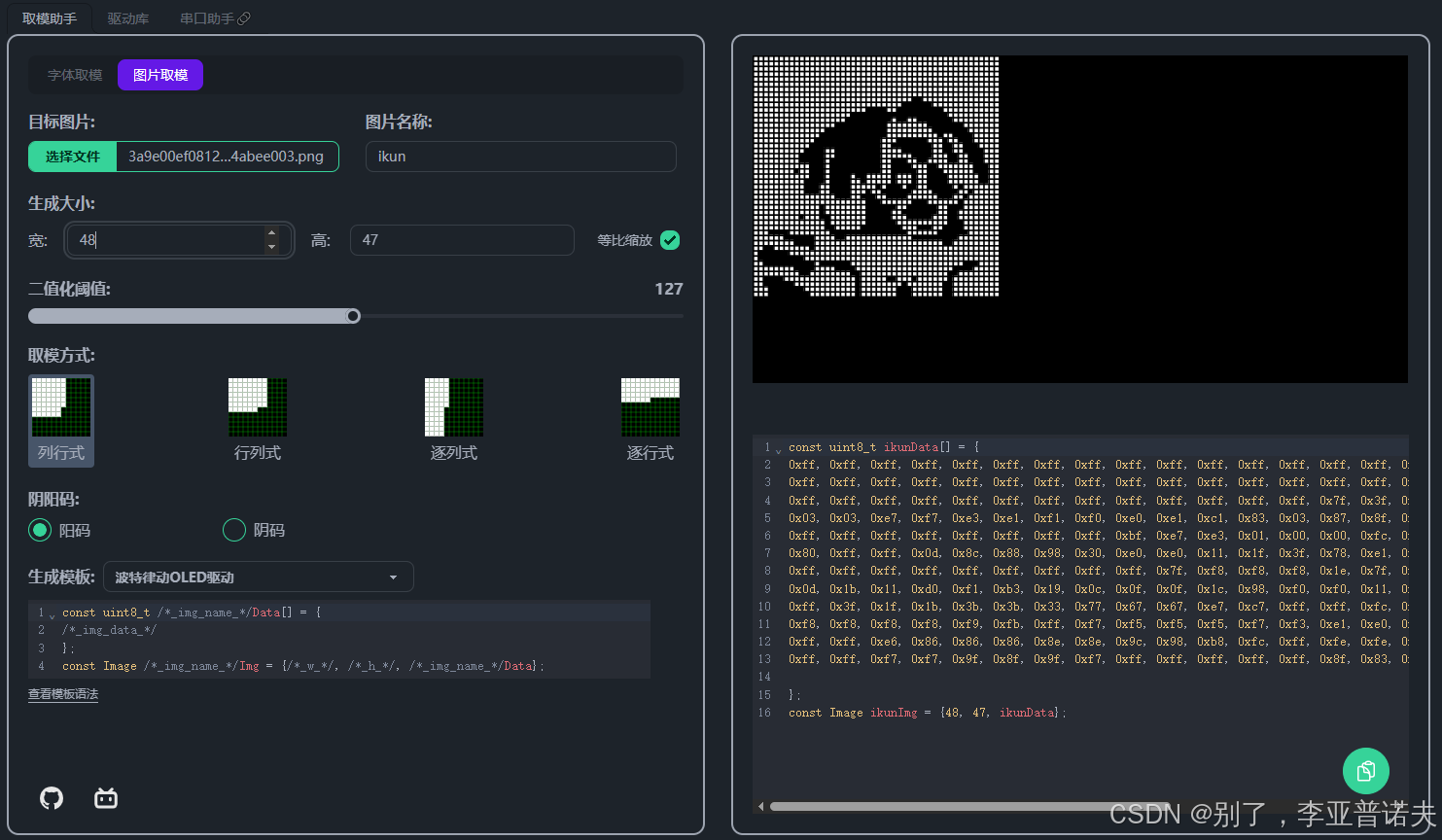
Task: Click template line with /*_img_data_*/
Action: tap(109, 630)
